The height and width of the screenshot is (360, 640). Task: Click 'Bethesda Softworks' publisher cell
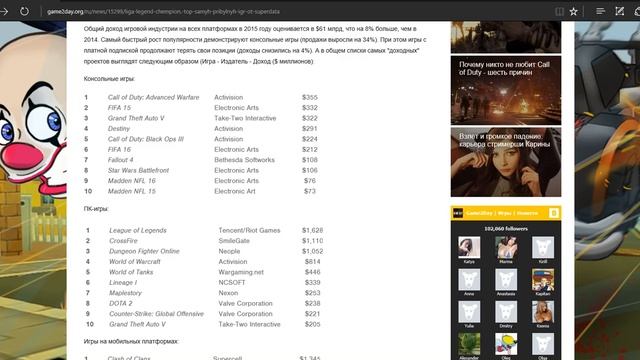click(x=244, y=160)
